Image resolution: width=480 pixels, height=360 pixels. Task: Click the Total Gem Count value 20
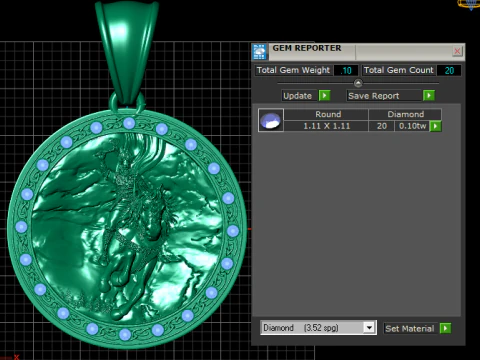449,70
